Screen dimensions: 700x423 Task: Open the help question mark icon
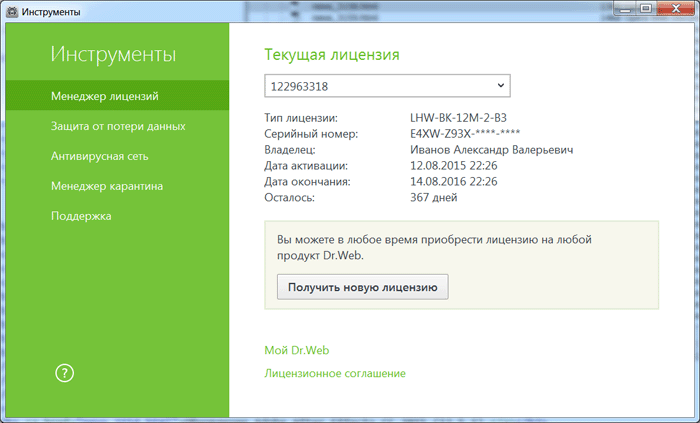pos(64,373)
